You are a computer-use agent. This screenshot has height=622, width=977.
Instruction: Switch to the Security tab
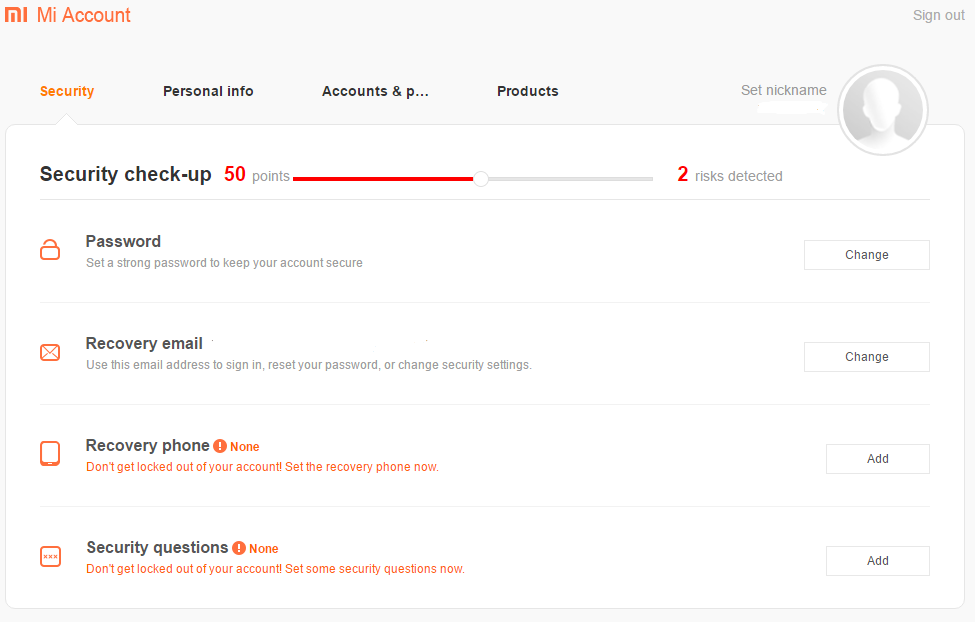click(67, 91)
